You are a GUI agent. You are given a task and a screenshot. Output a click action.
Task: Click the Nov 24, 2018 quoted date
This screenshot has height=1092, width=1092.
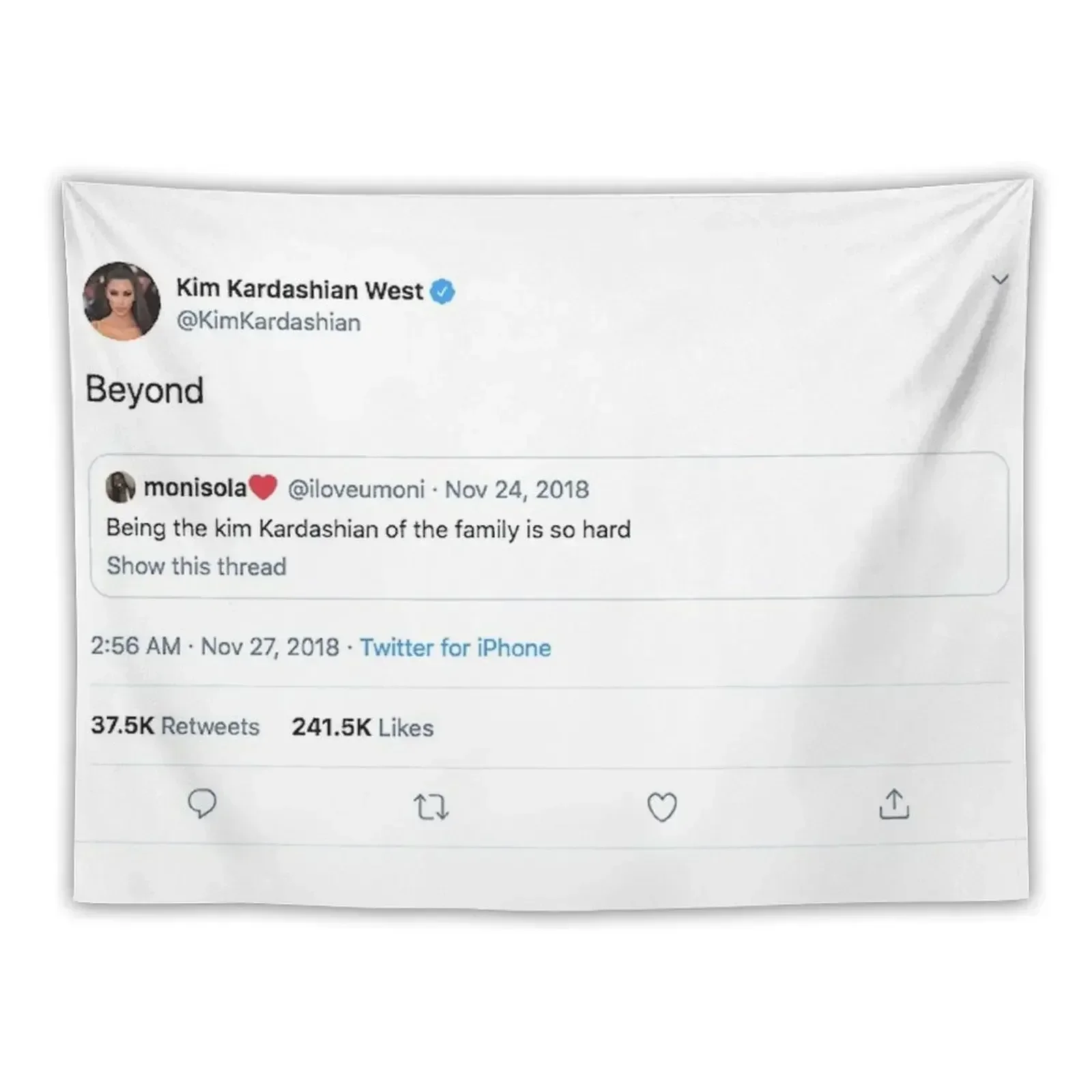517,489
